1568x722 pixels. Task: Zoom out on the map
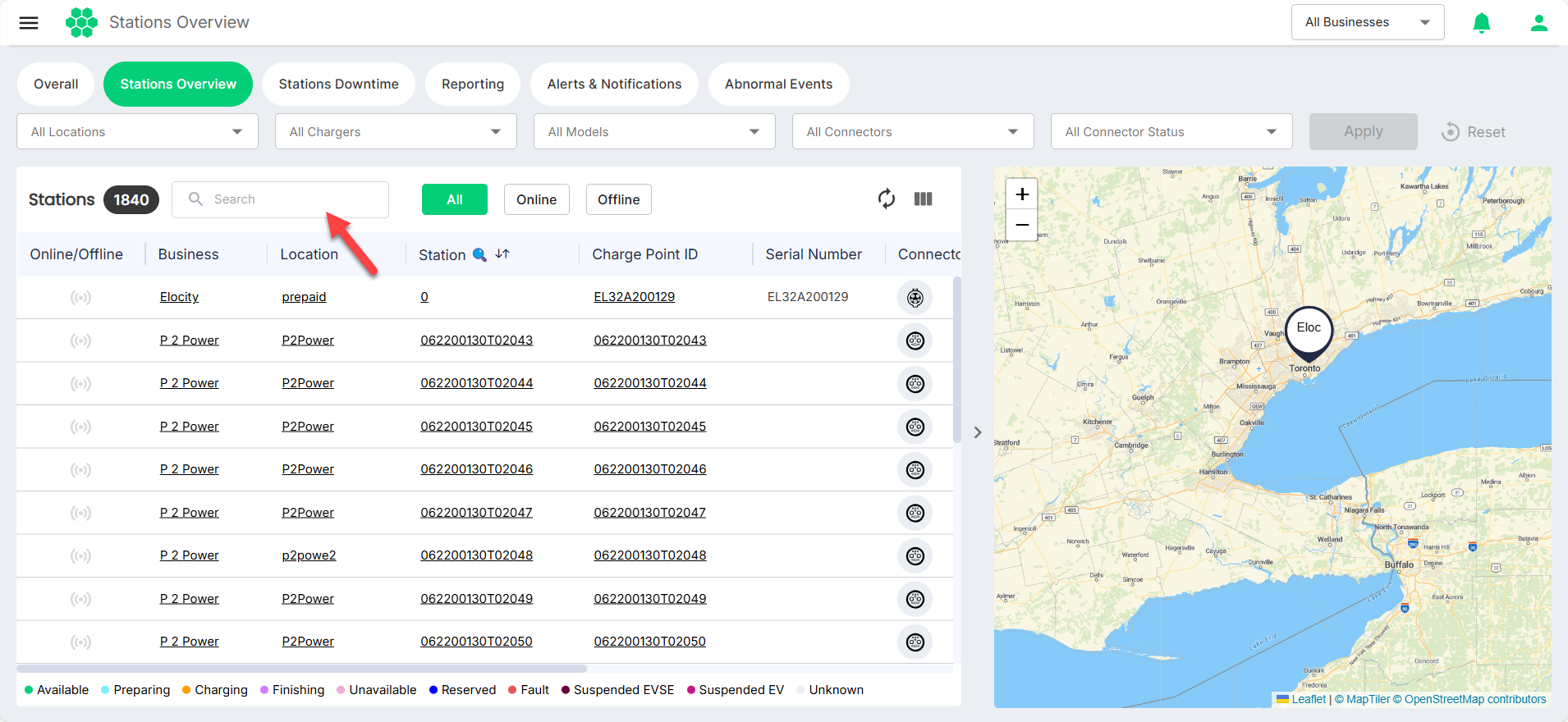1022,225
